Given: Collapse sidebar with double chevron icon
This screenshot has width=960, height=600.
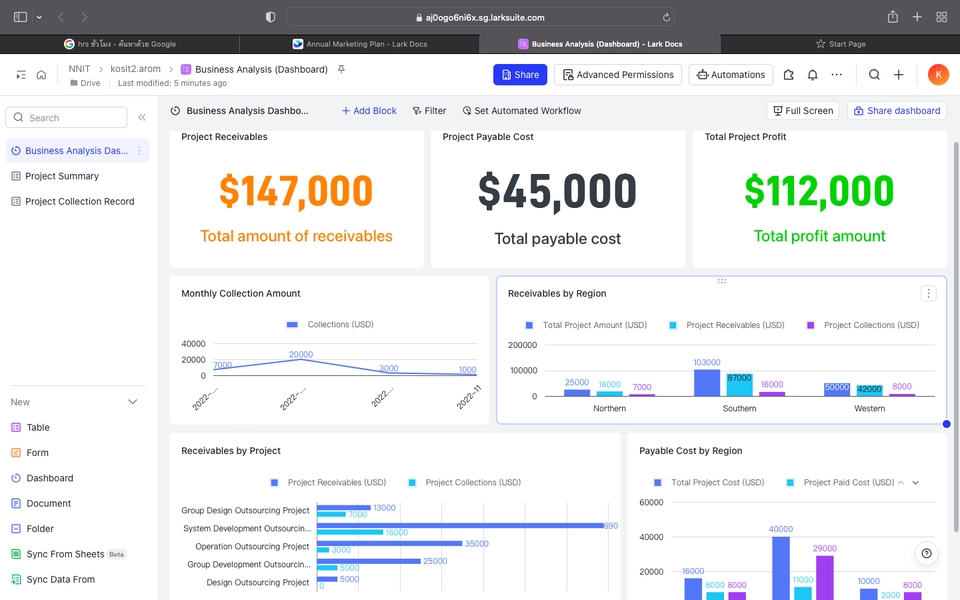Looking at the screenshot, I should tap(142, 117).
